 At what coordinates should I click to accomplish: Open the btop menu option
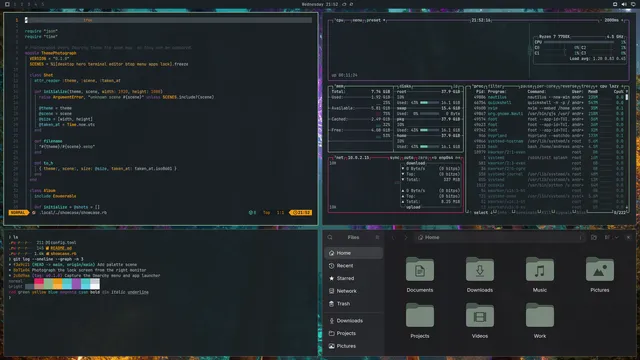click(357, 20)
